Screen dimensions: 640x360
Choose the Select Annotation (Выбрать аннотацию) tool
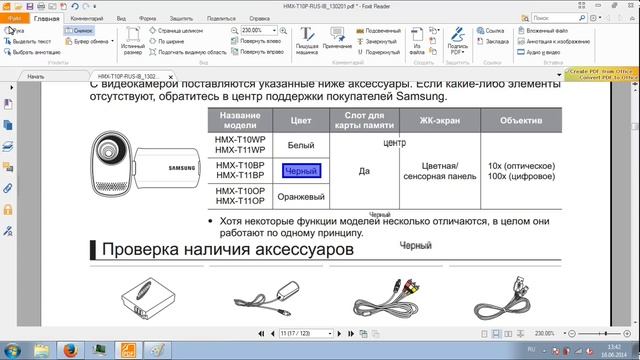pos(32,52)
